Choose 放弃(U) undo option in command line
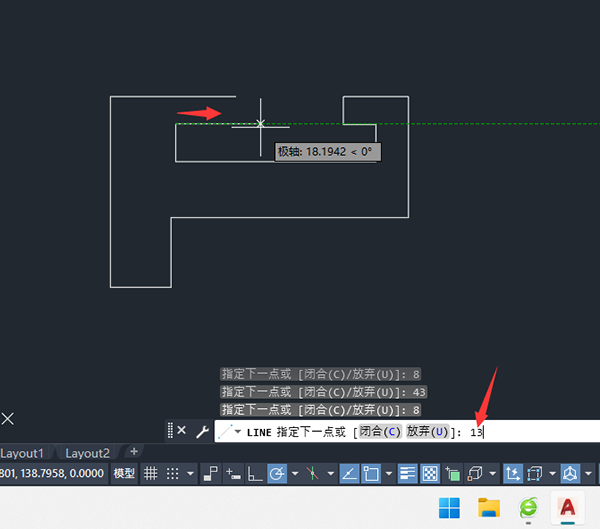The width and height of the screenshot is (600, 529). pos(427,432)
